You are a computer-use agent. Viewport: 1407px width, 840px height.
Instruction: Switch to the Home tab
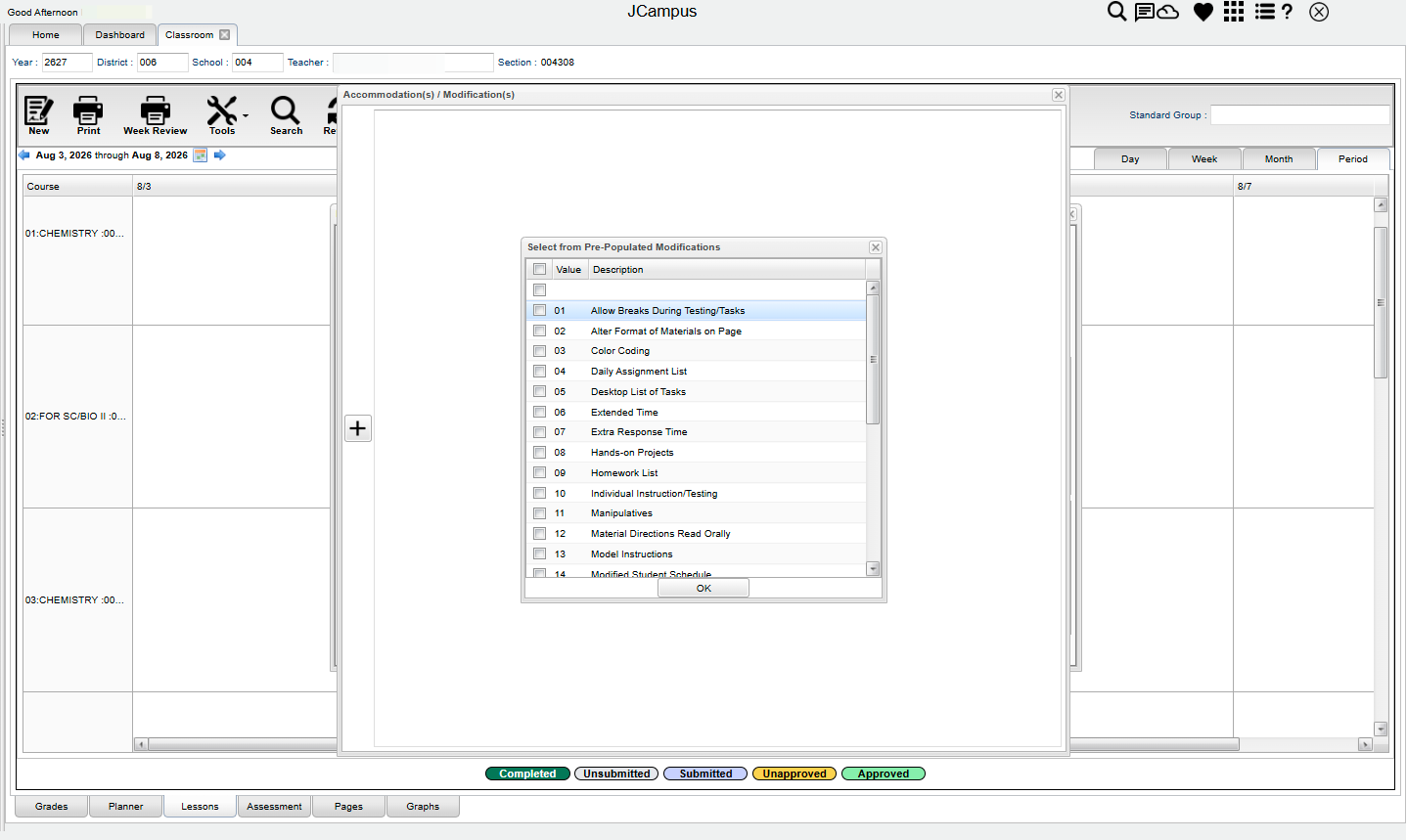tap(46, 35)
